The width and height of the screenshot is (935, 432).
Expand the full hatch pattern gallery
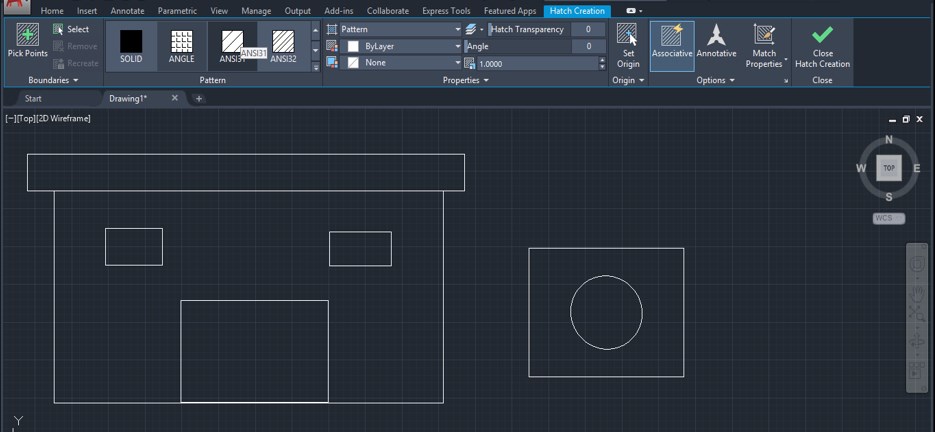[316, 67]
